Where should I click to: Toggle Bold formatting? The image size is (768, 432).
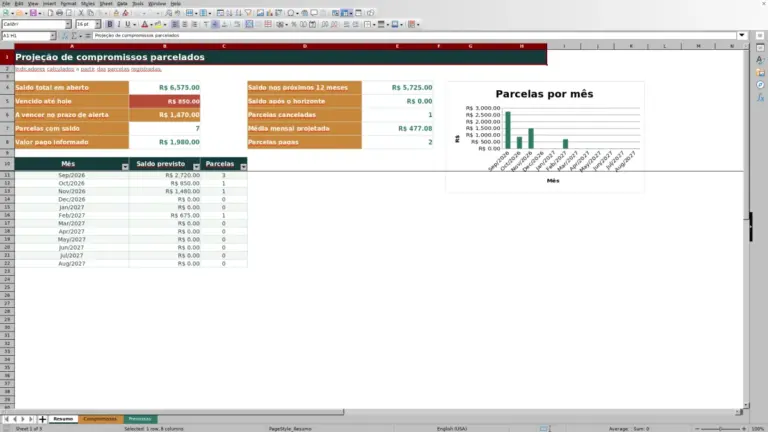110,24
